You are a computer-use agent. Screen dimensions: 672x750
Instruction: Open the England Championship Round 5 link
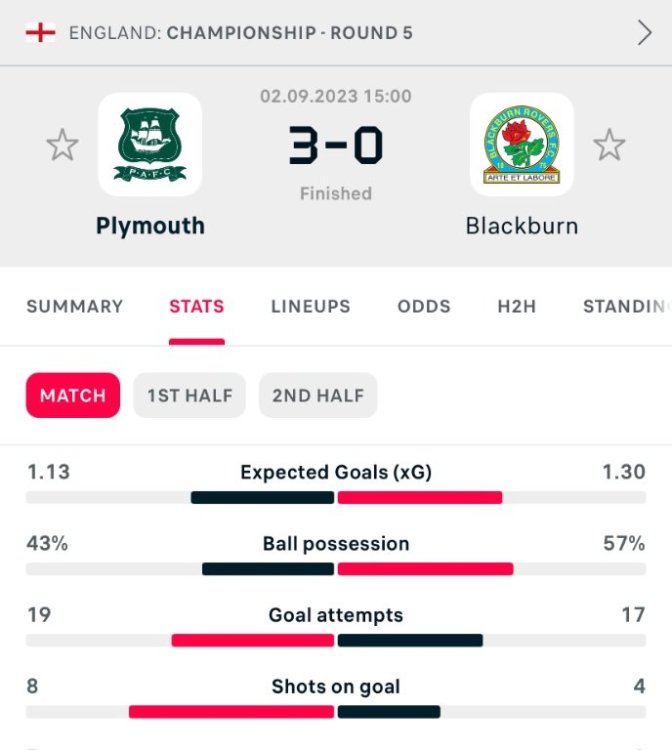[240, 33]
